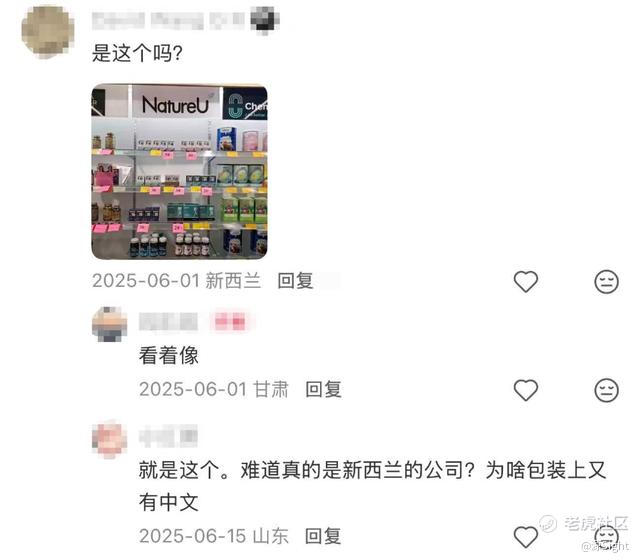
Task: Tap dislike face on the 山东 reply
Action: 606,537
